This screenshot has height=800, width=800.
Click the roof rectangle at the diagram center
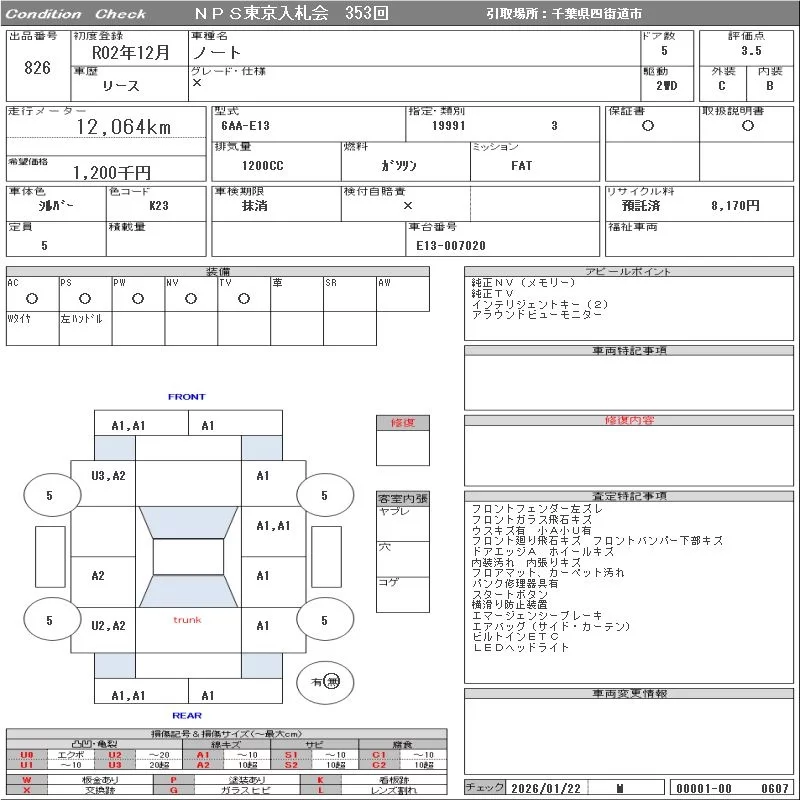(187, 557)
